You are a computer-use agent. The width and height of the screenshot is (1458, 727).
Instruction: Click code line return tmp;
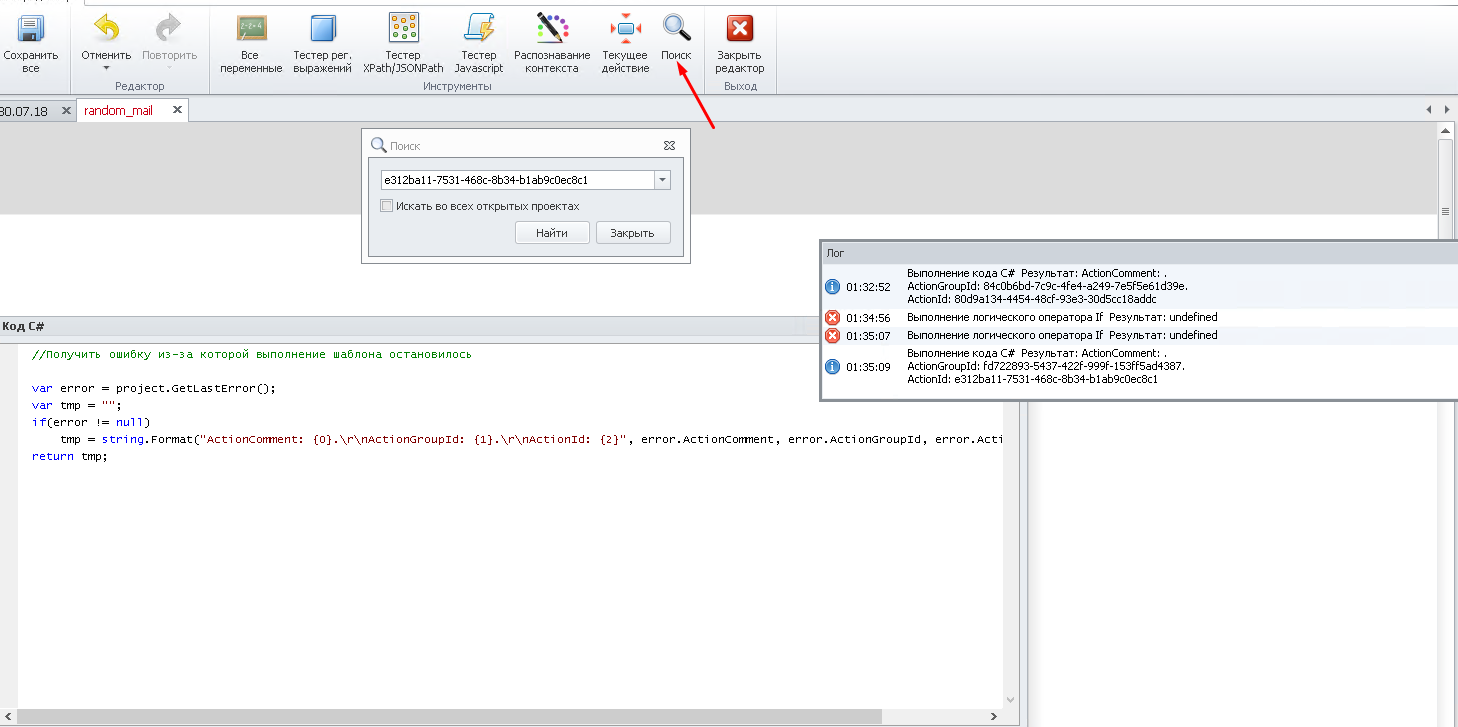click(x=69, y=456)
